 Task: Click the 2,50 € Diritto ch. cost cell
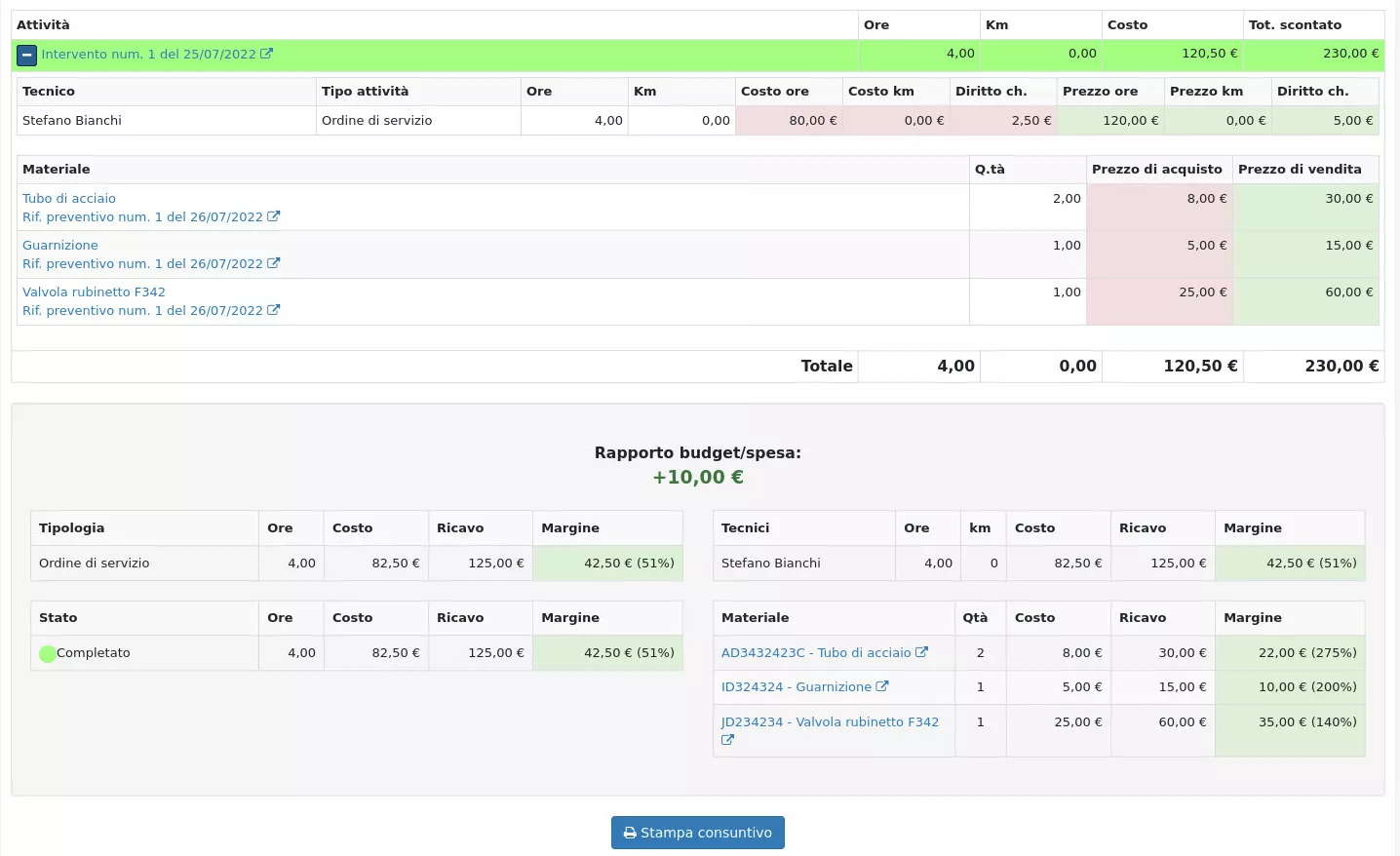point(1004,121)
